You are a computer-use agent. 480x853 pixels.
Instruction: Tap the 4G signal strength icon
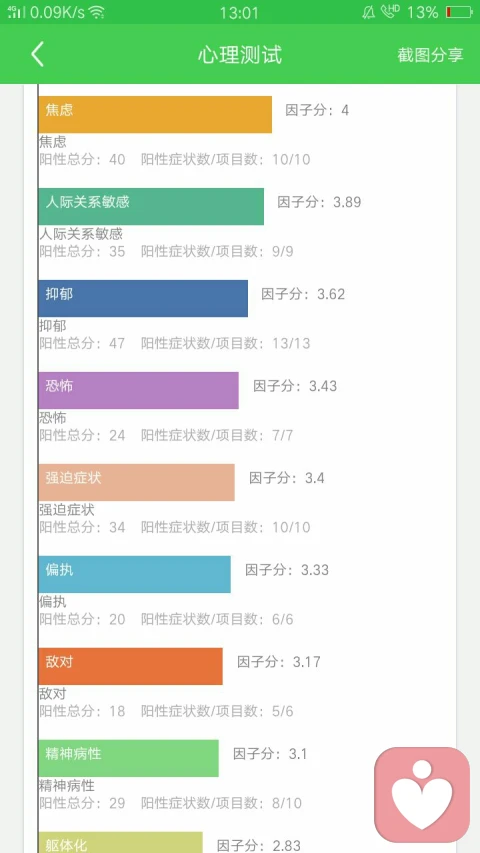click(x=16, y=12)
